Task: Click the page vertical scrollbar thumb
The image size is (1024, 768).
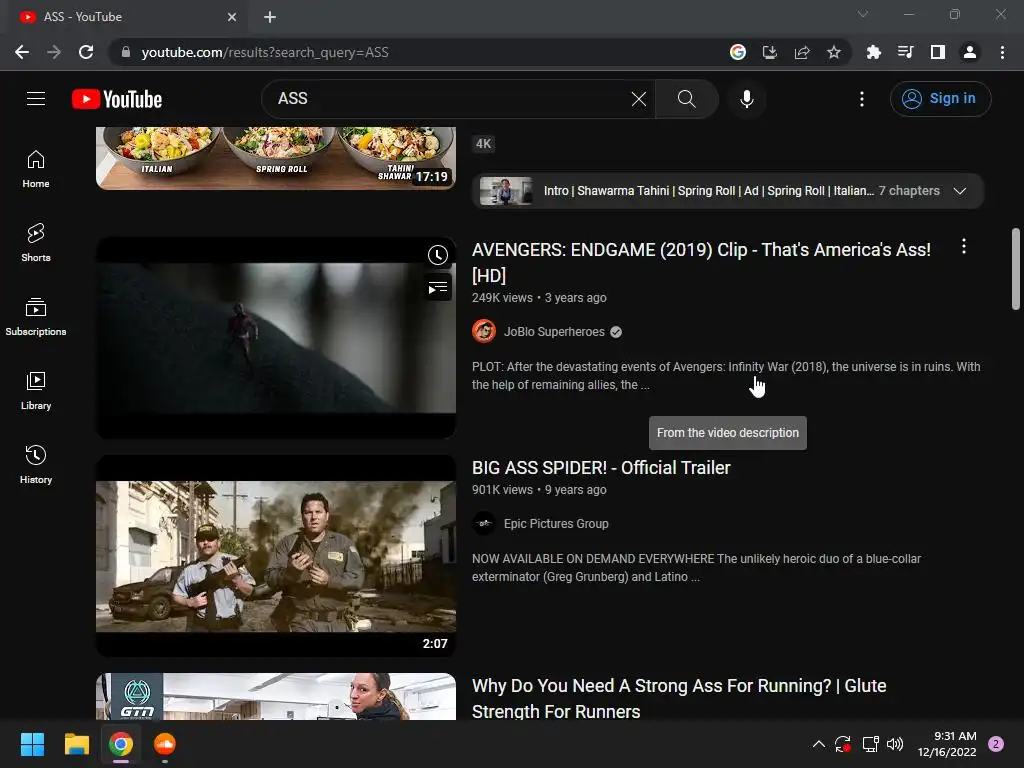Action: [x=1016, y=268]
